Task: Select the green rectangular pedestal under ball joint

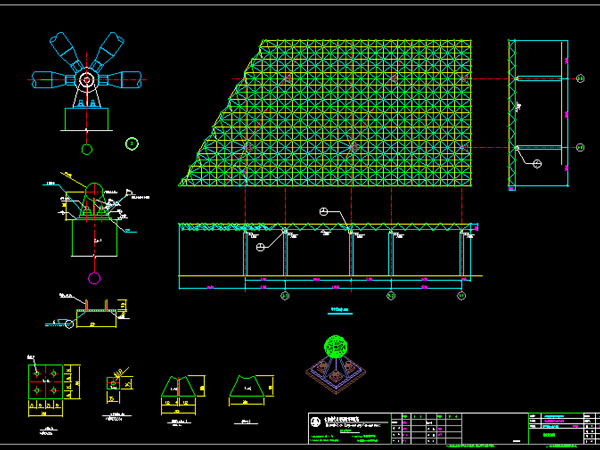Action: (x=88, y=119)
